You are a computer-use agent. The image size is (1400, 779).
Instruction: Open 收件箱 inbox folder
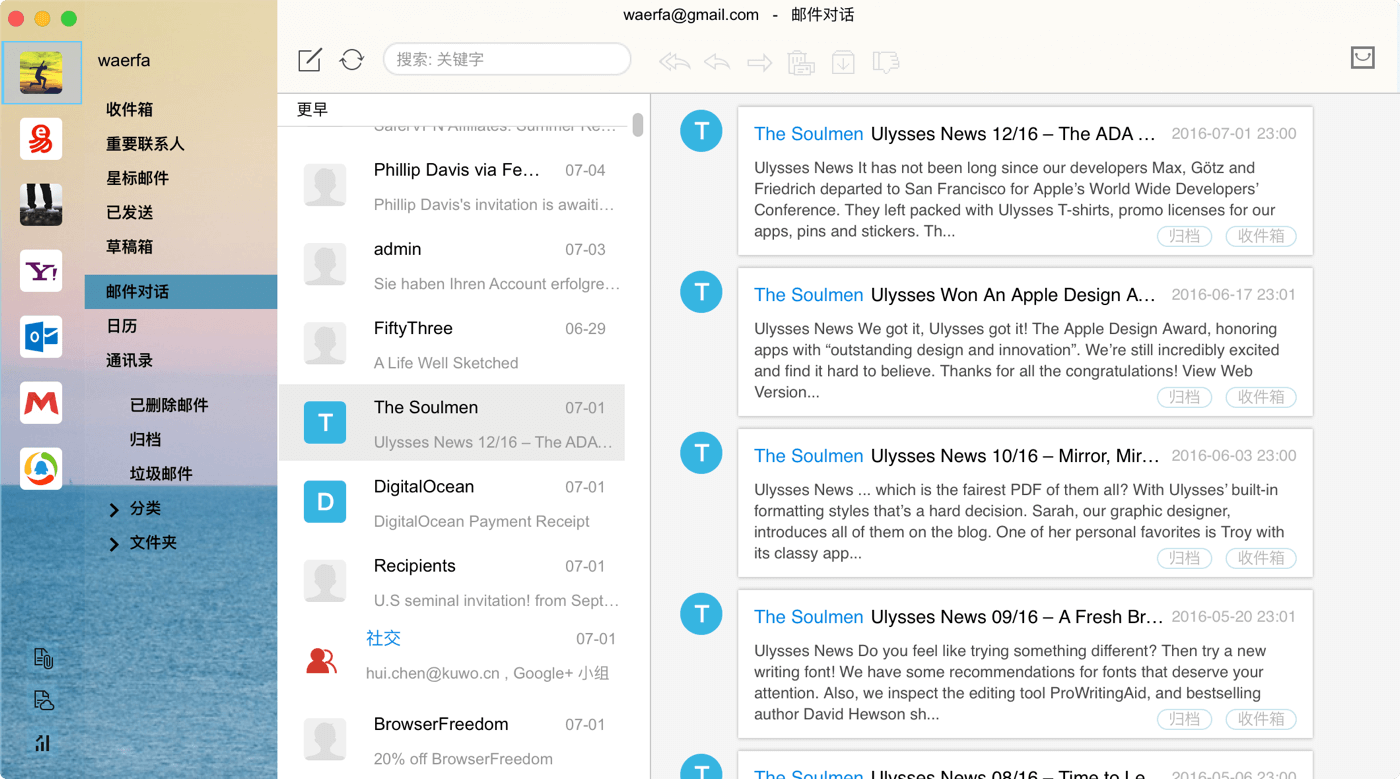(x=129, y=110)
